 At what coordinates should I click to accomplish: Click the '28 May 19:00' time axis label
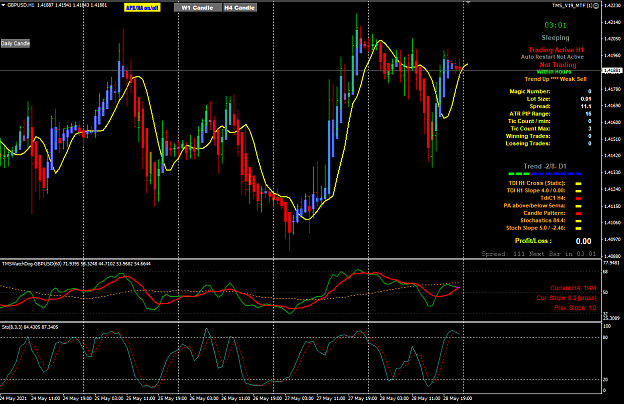(x=458, y=398)
